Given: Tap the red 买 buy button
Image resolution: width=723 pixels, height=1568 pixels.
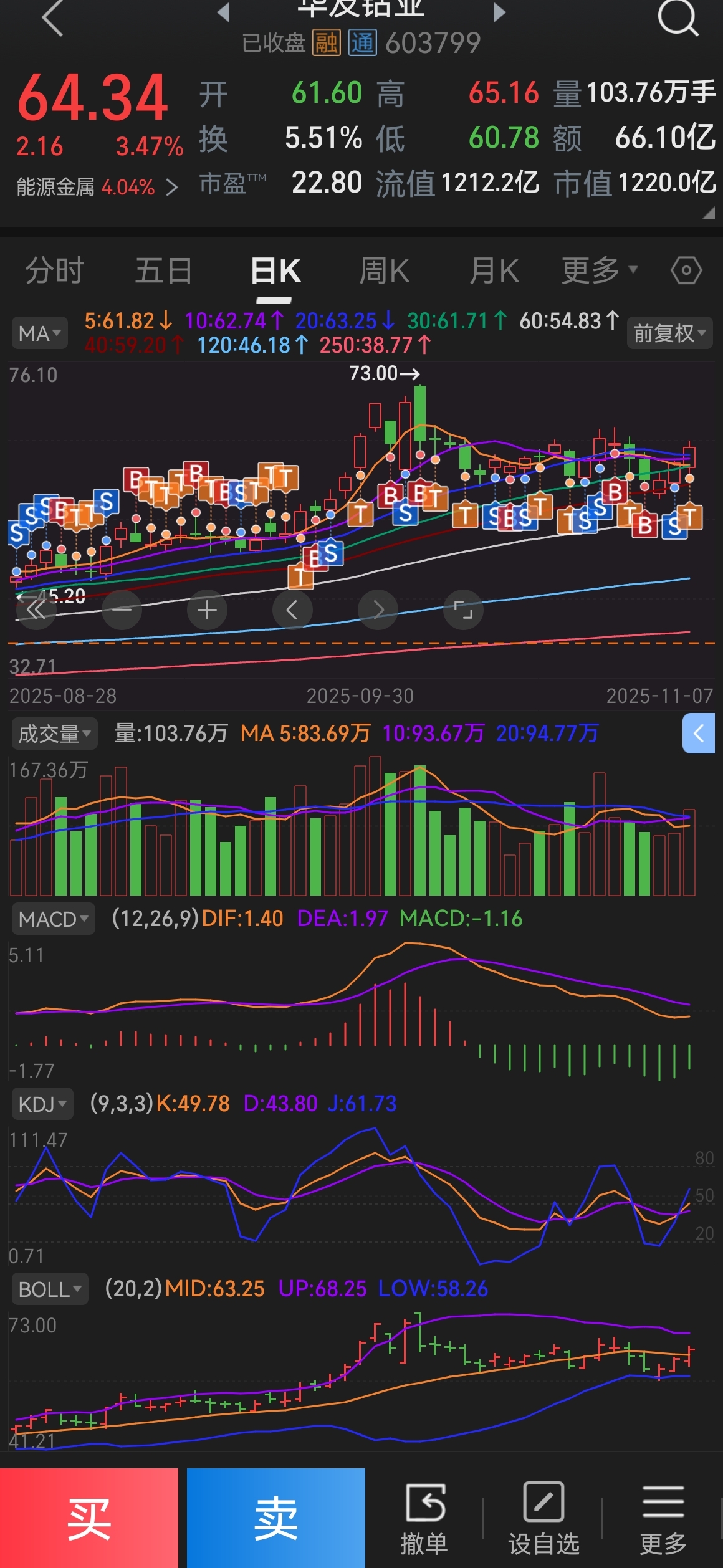Looking at the screenshot, I should click(89, 1518).
